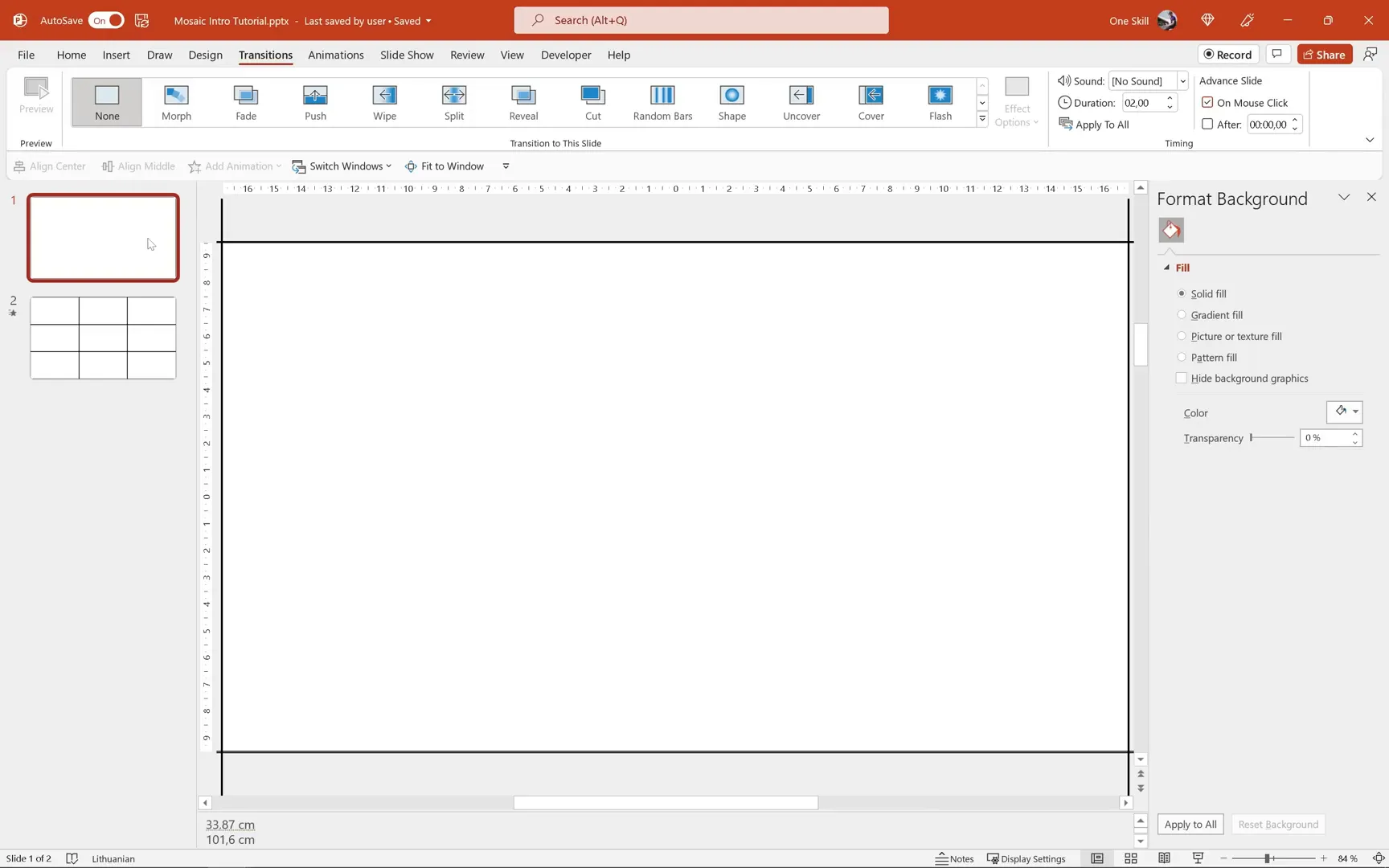Start Slide Show from status bar icon
This screenshot has width=1389, height=868.
(x=1198, y=858)
